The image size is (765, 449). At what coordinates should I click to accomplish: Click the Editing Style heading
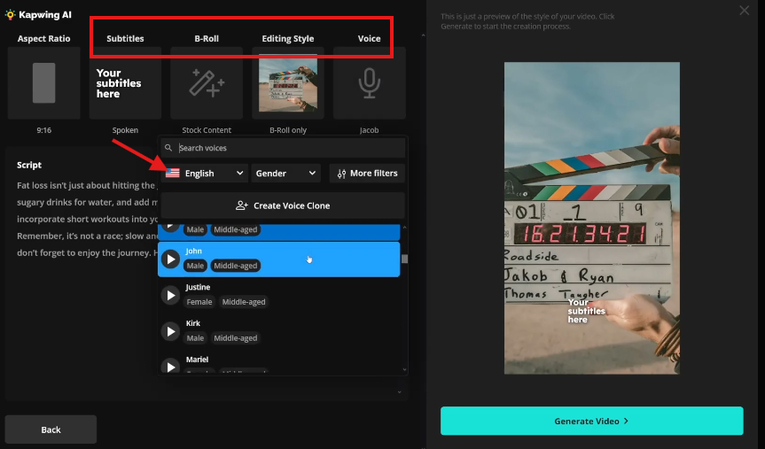tap(288, 39)
